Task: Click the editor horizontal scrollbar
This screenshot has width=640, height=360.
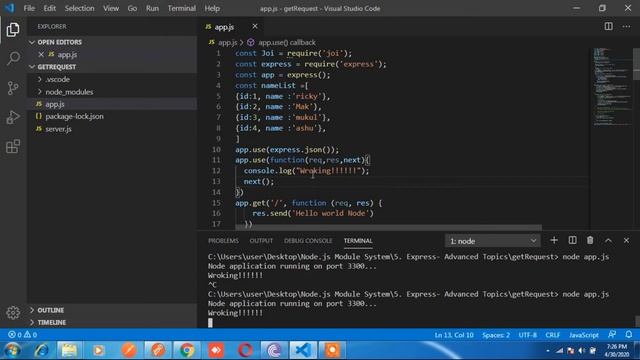Action: [x=388, y=227]
